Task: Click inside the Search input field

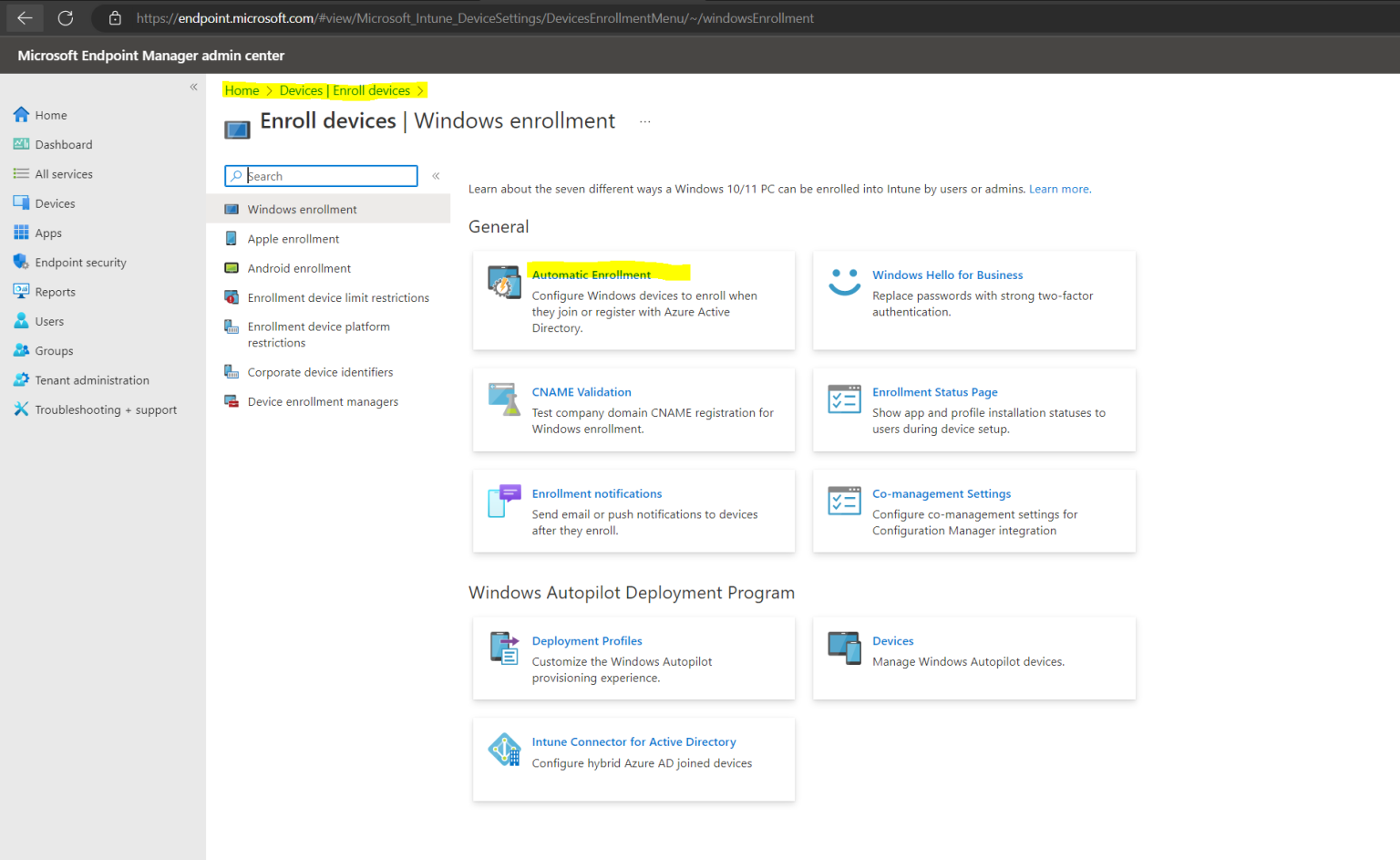Action: 321,176
